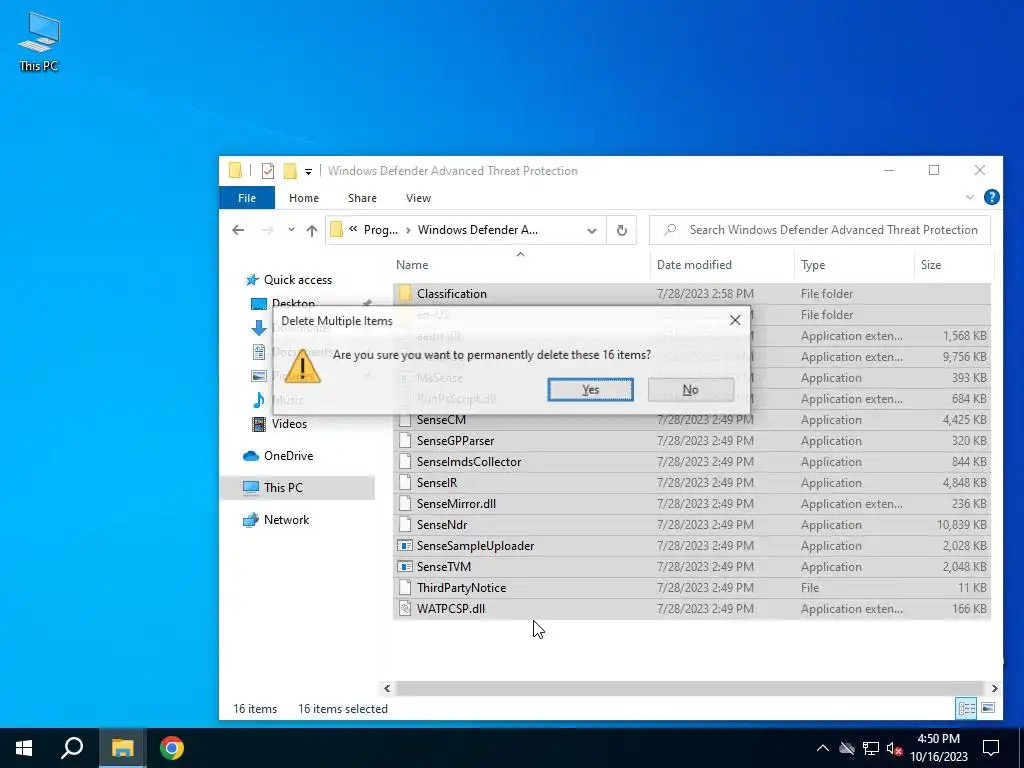Open taskbar search
This screenshot has width=1024, height=768.
tap(72, 748)
